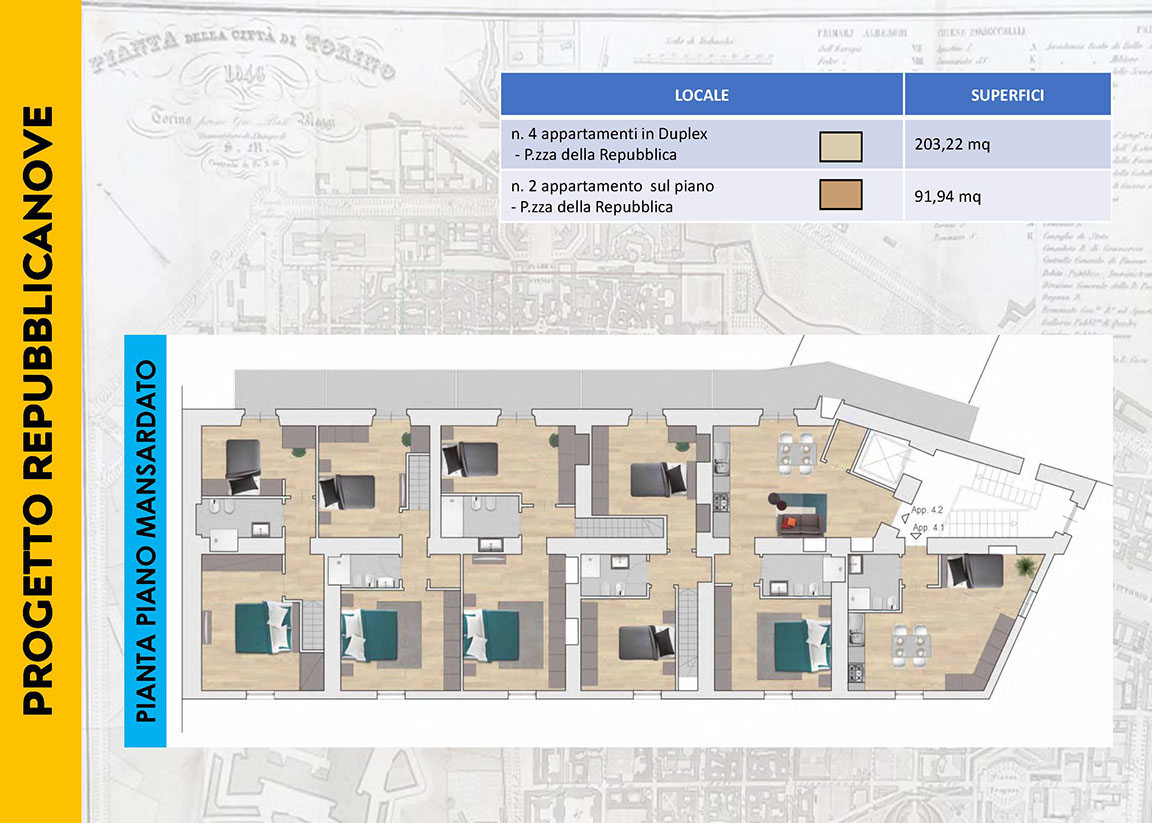
Task: Click the SUPERFICI column header
Action: pos(1006,96)
